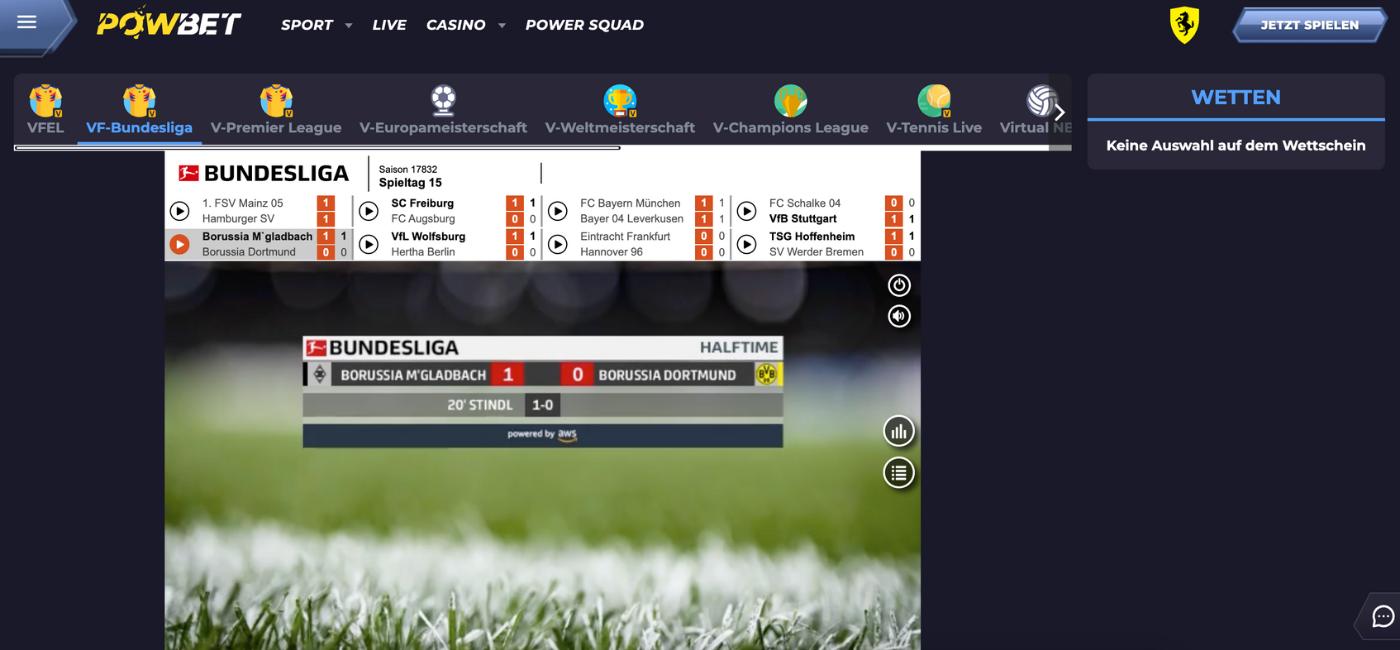This screenshot has height=650, width=1400.
Task: Mute the video sound
Action: [x=899, y=316]
